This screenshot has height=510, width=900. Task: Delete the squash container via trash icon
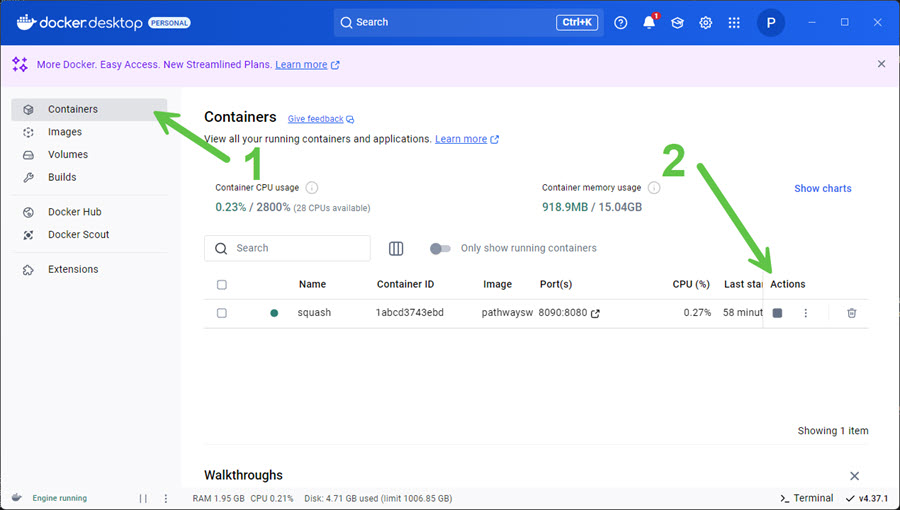coord(851,313)
